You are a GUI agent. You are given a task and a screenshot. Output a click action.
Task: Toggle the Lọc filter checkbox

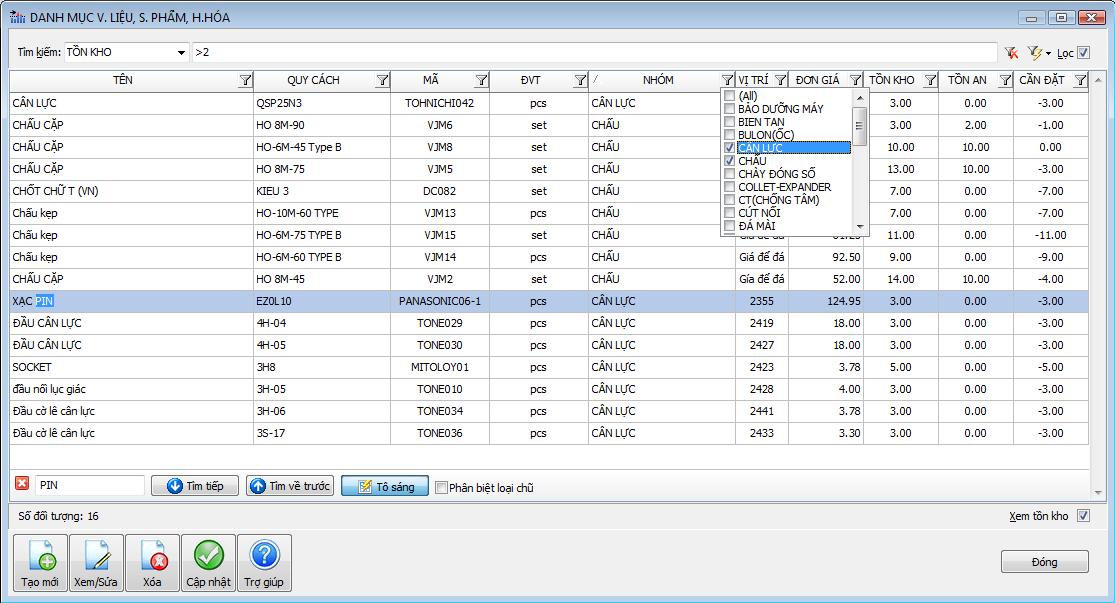[1084, 53]
